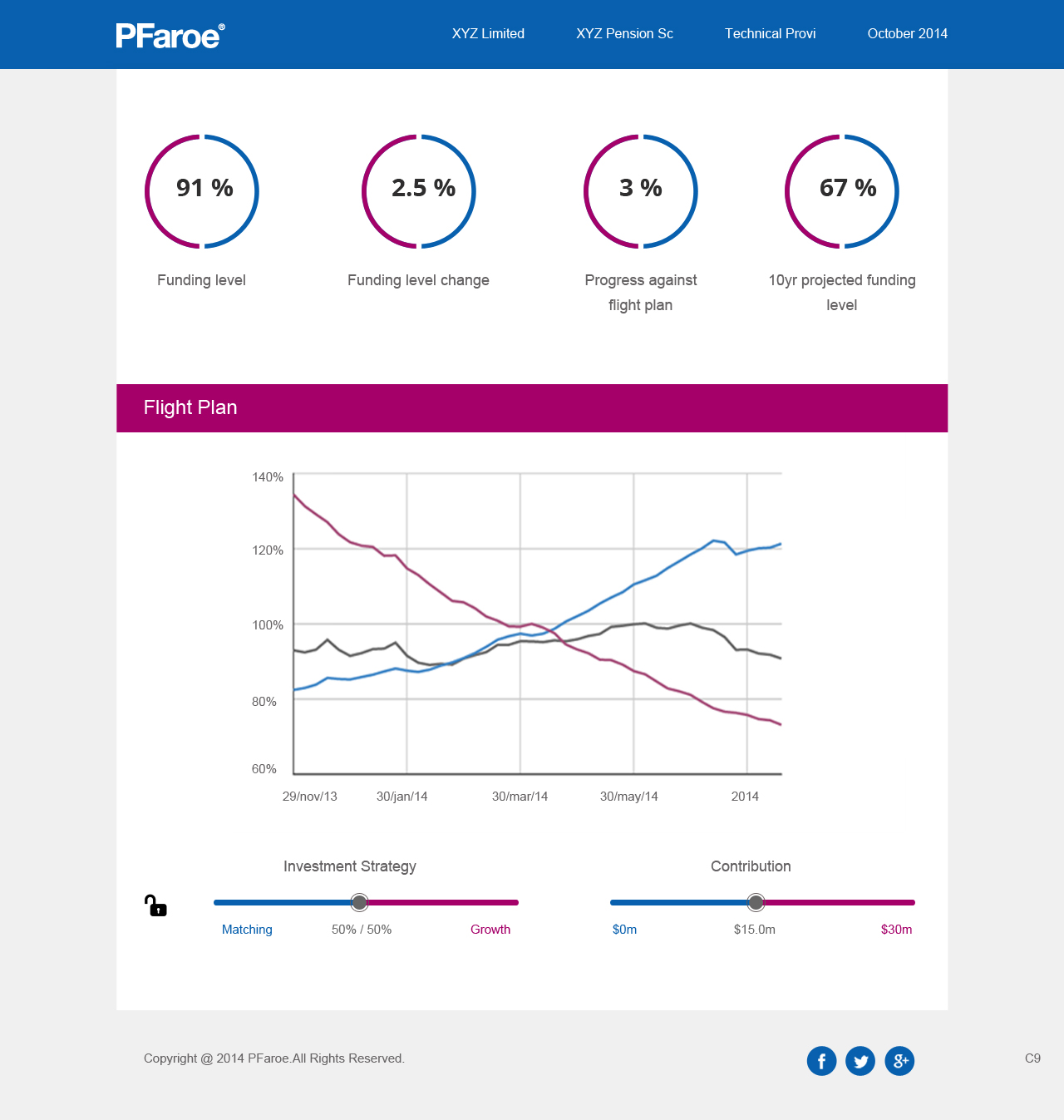Click the 30/may/14 x-axis label
1064x1120 pixels.
click(x=629, y=797)
